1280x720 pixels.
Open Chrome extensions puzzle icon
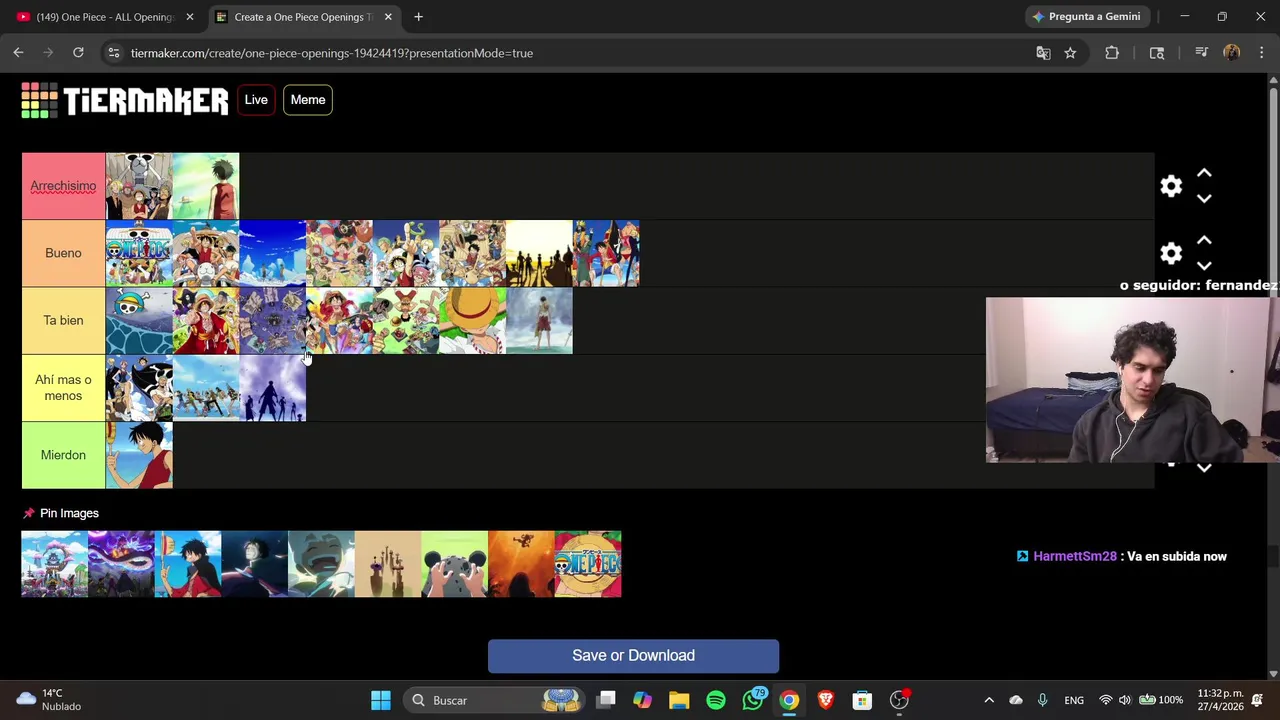tap(1112, 53)
